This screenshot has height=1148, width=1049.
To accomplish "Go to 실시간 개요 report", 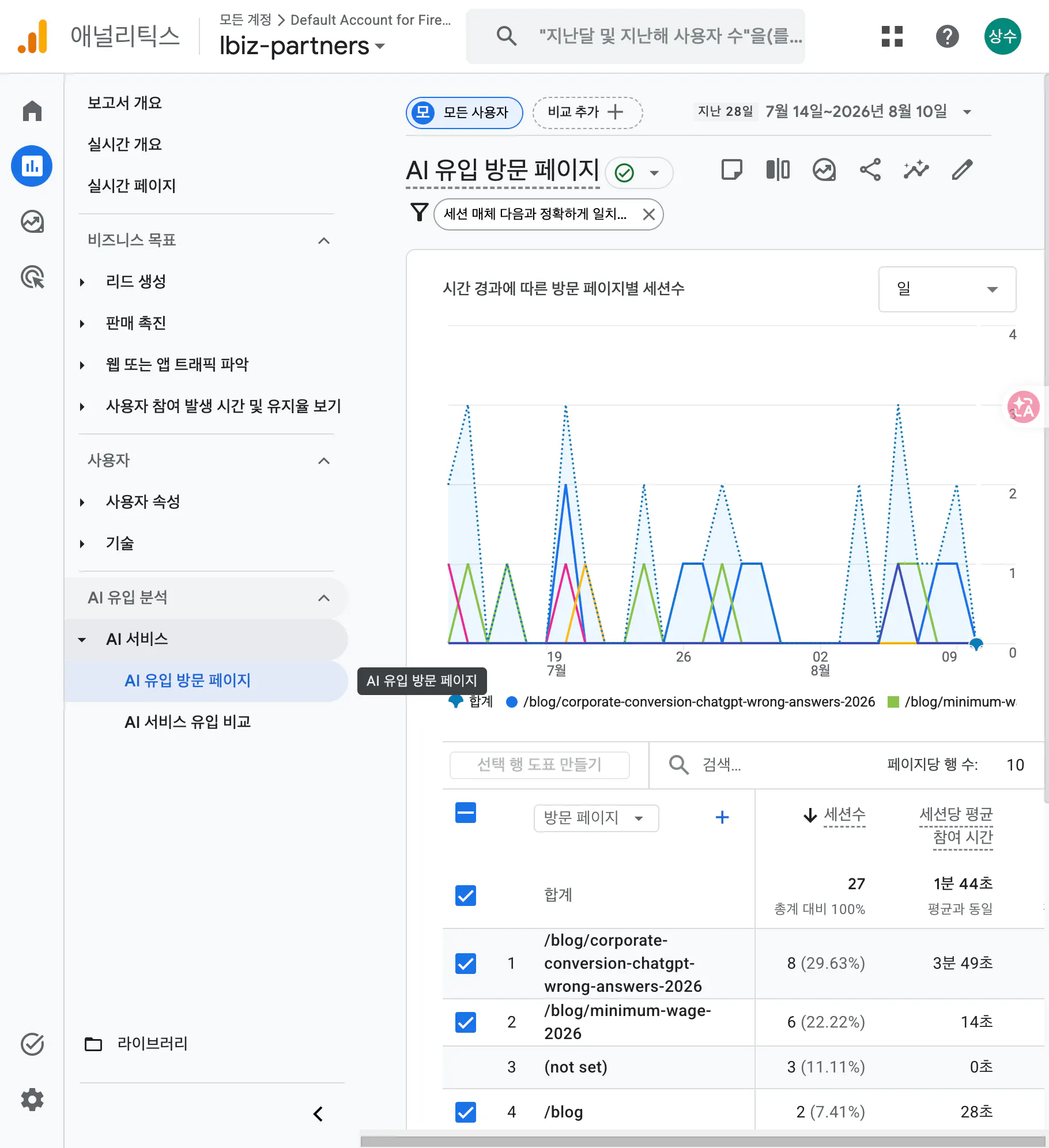I will pyautogui.click(x=124, y=144).
